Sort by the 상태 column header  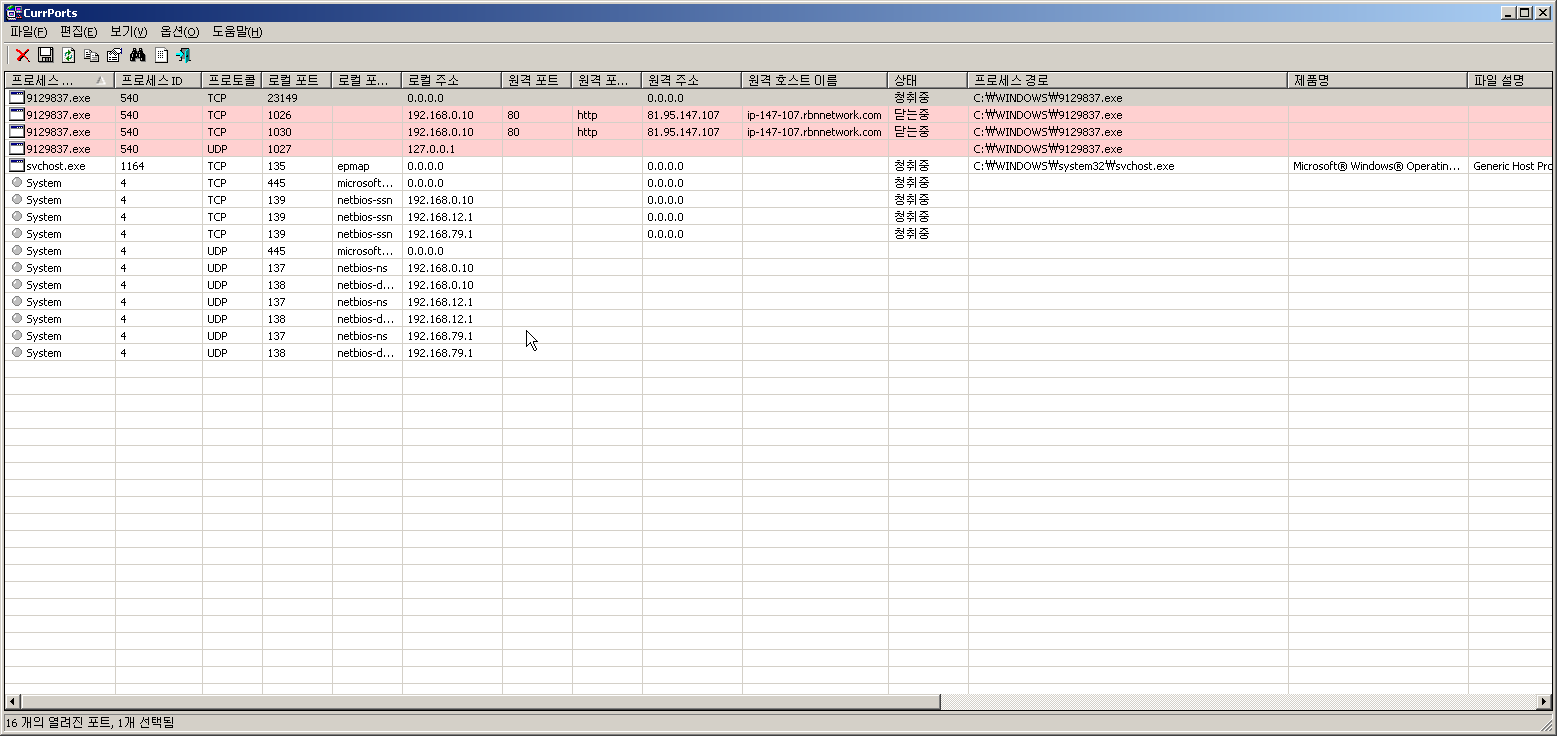(927, 80)
